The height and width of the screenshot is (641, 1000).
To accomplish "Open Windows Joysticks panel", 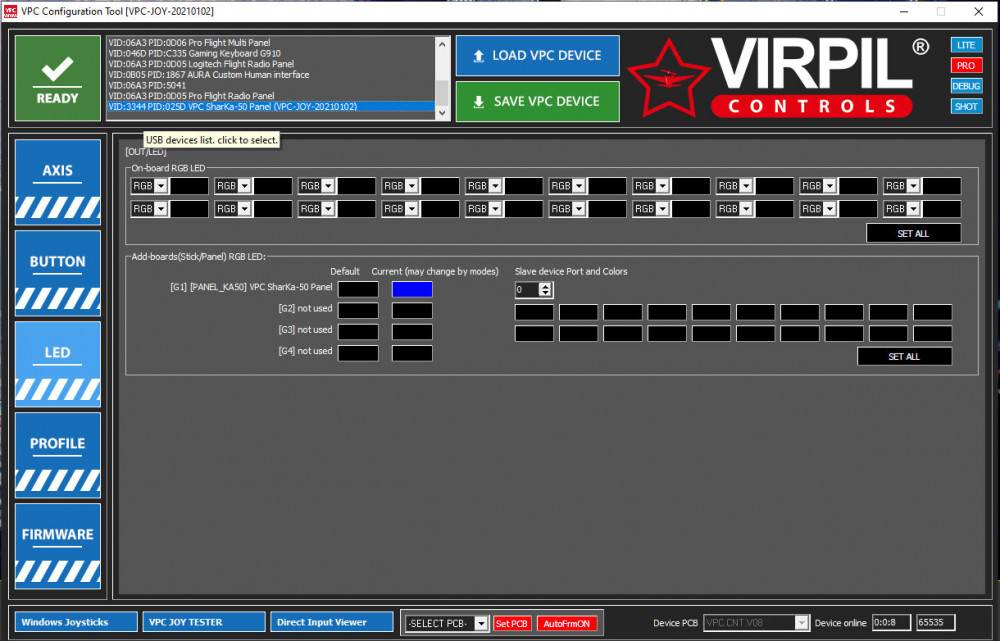I will point(76,622).
